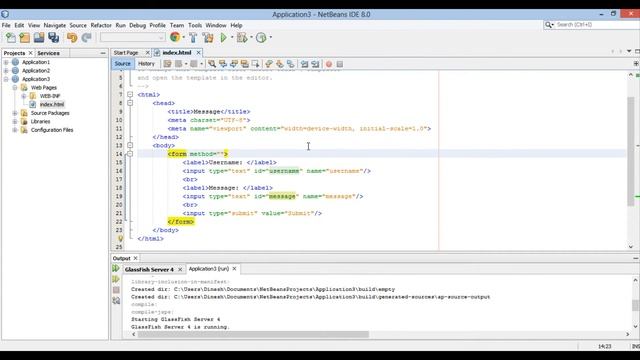
Task: Switch to the Start Page tab
Action: click(126, 53)
